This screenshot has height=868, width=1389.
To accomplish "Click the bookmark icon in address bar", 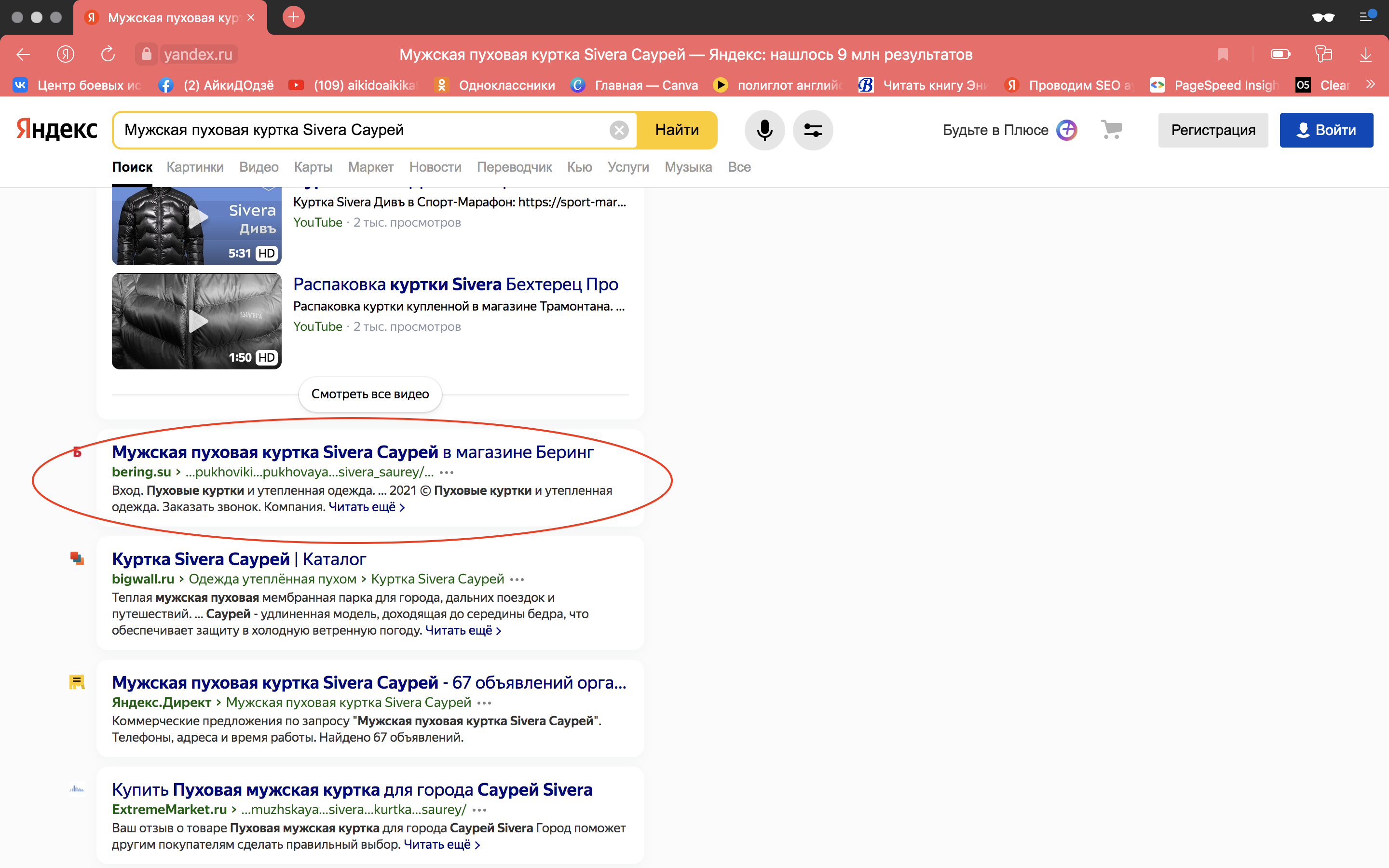I will 1223,54.
